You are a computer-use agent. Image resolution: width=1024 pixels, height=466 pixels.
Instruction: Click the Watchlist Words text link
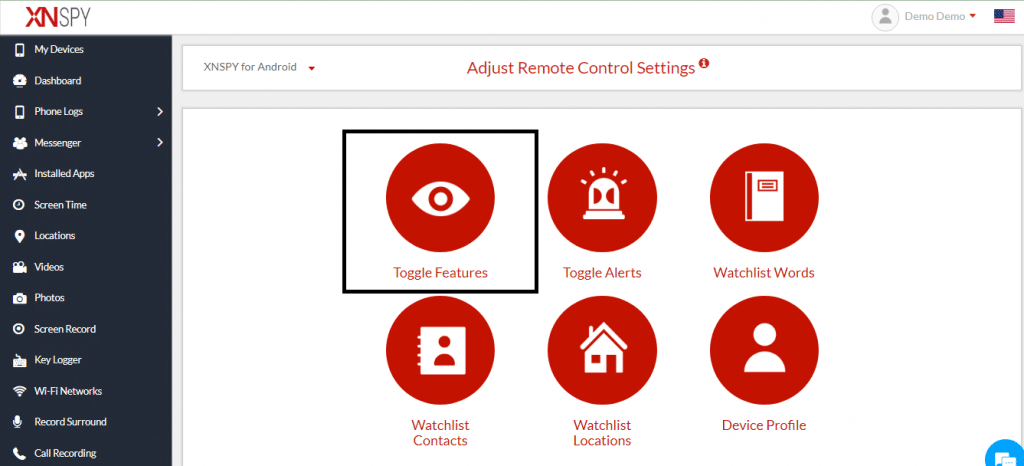tap(763, 273)
